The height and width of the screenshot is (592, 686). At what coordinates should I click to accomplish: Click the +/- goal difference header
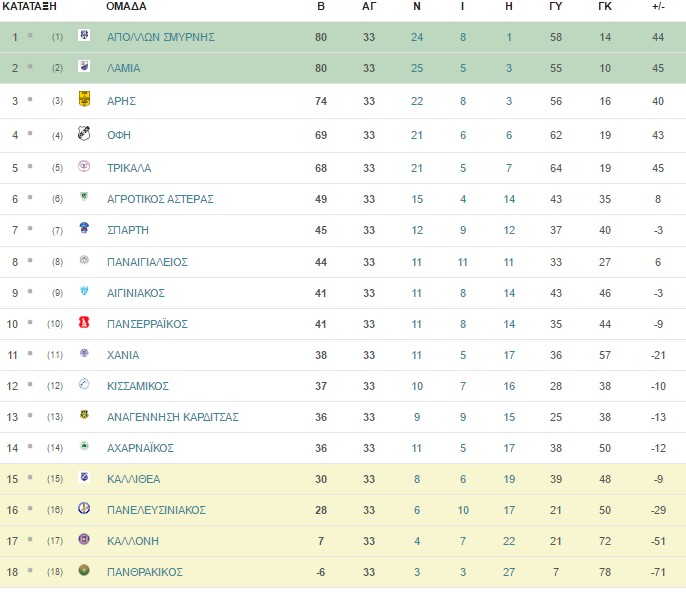click(x=658, y=6)
